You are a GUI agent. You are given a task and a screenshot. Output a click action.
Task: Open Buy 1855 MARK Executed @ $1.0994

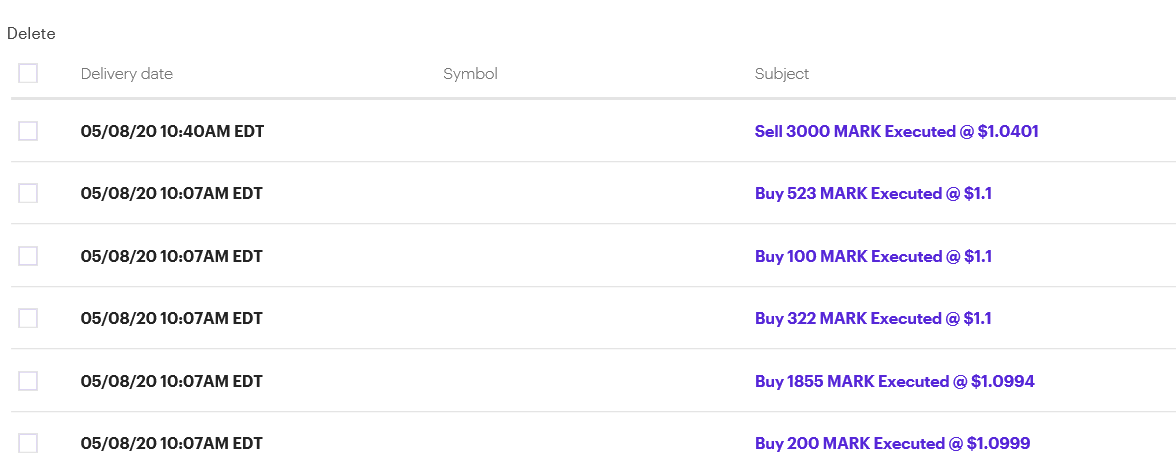point(894,381)
